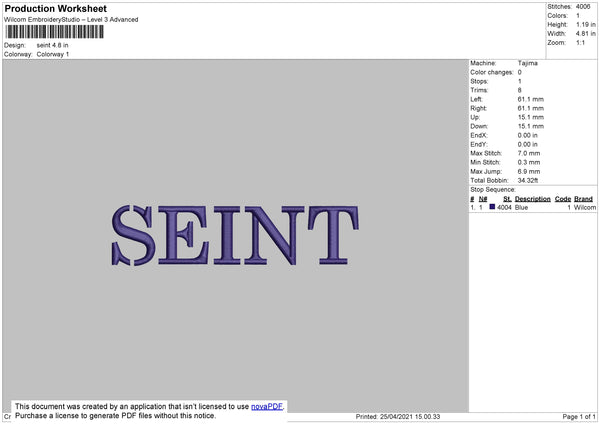The width and height of the screenshot is (600, 424).
Task: Click the 'Code' column header
Action: [563, 199]
